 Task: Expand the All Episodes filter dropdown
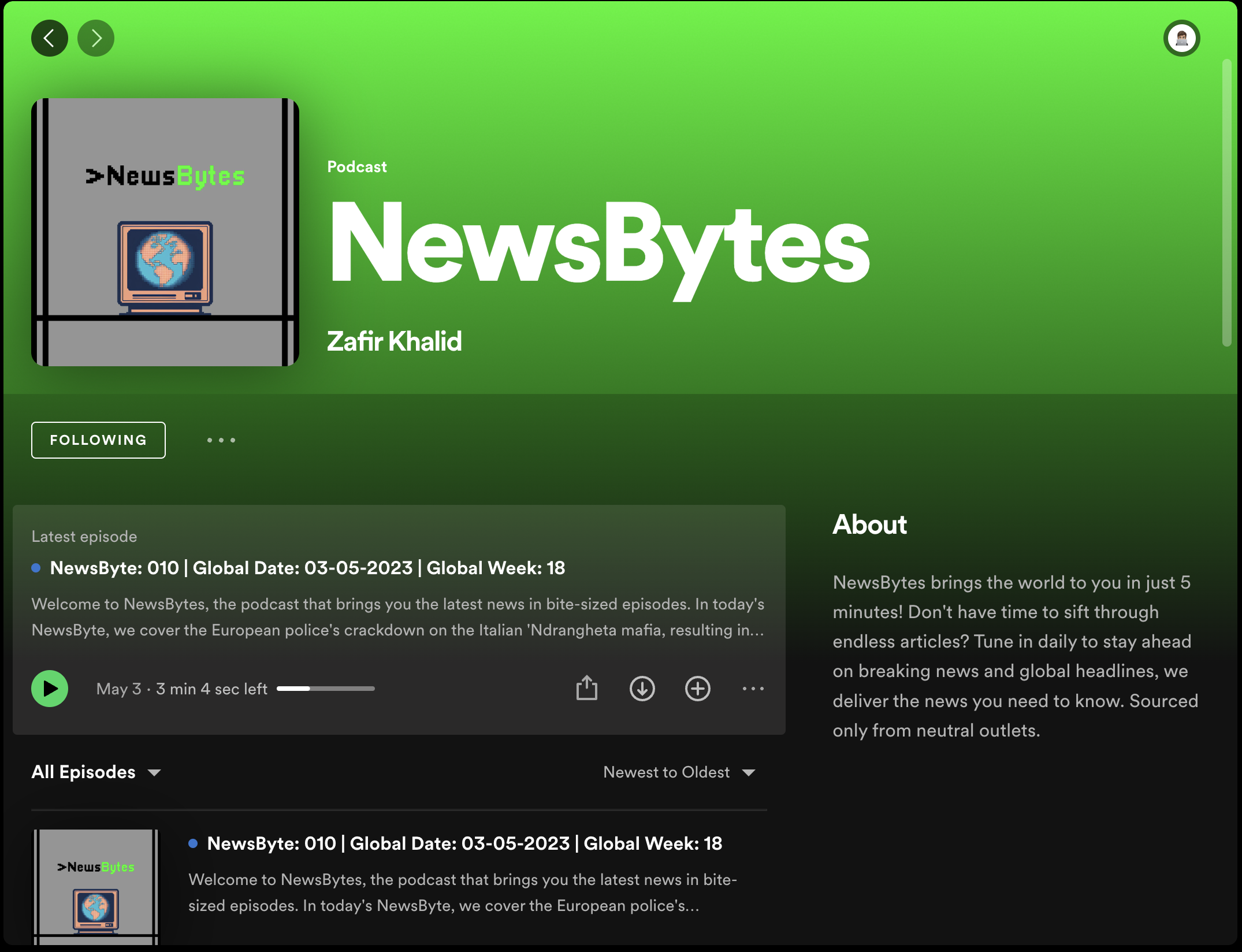[96, 772]
